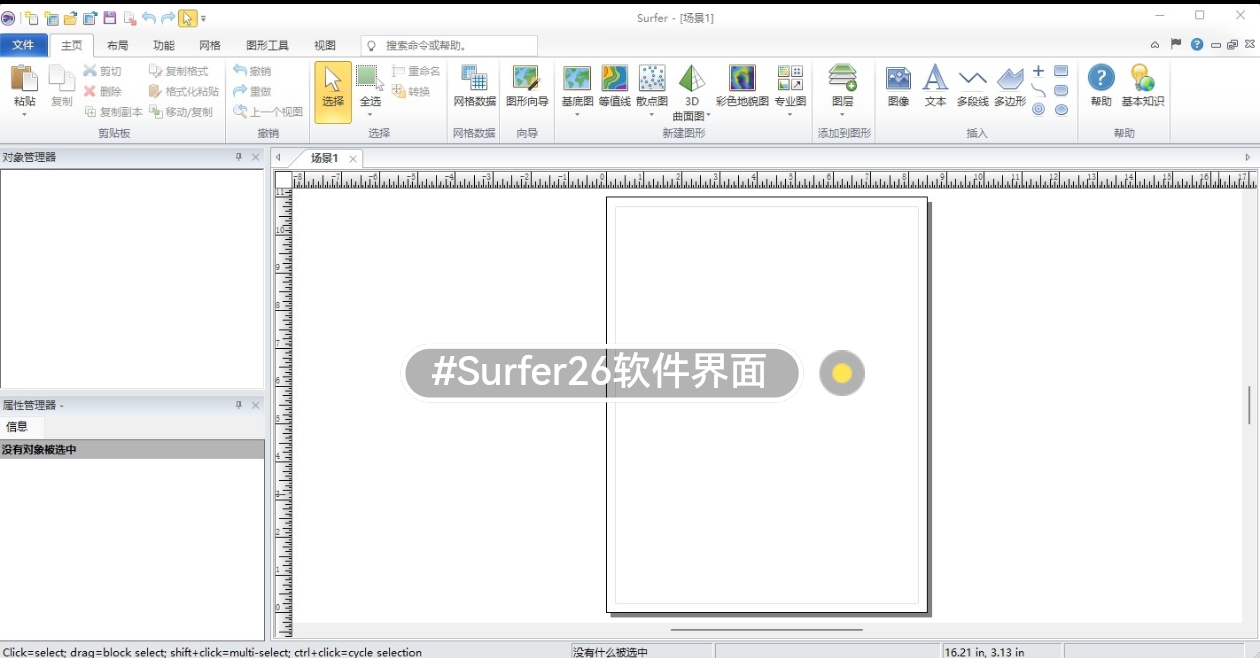This screenshot has width=1260, height=658.
Task: Click the Save icon in quick access toolbar
Action: point(110,18)
